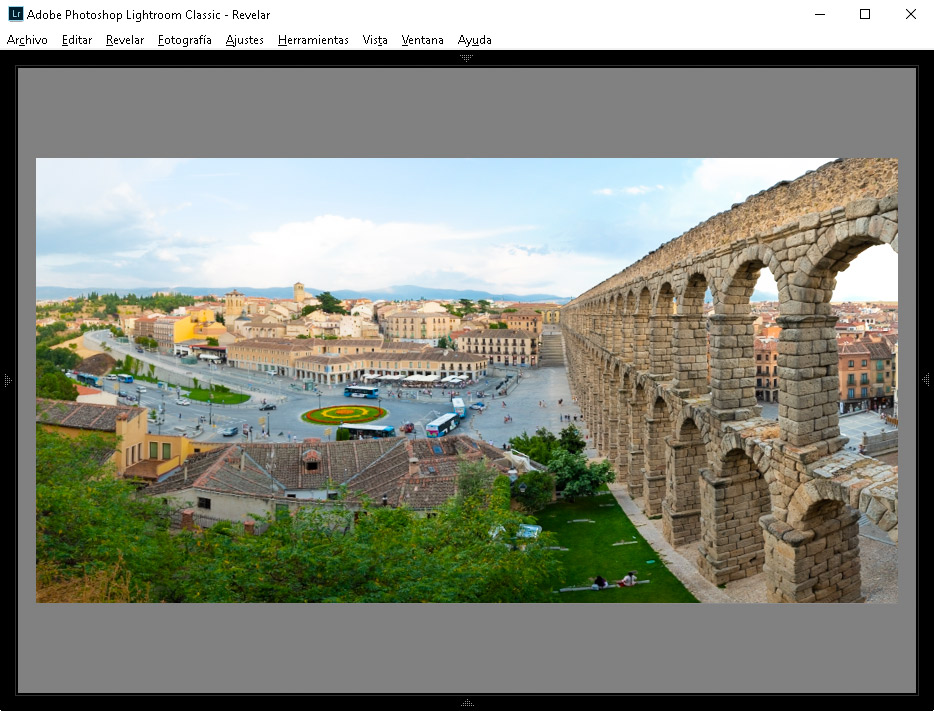This screenshot has width=934, height=711.
Task: Expand the hidden right panel arrow
Action: [x=926, y=380]
